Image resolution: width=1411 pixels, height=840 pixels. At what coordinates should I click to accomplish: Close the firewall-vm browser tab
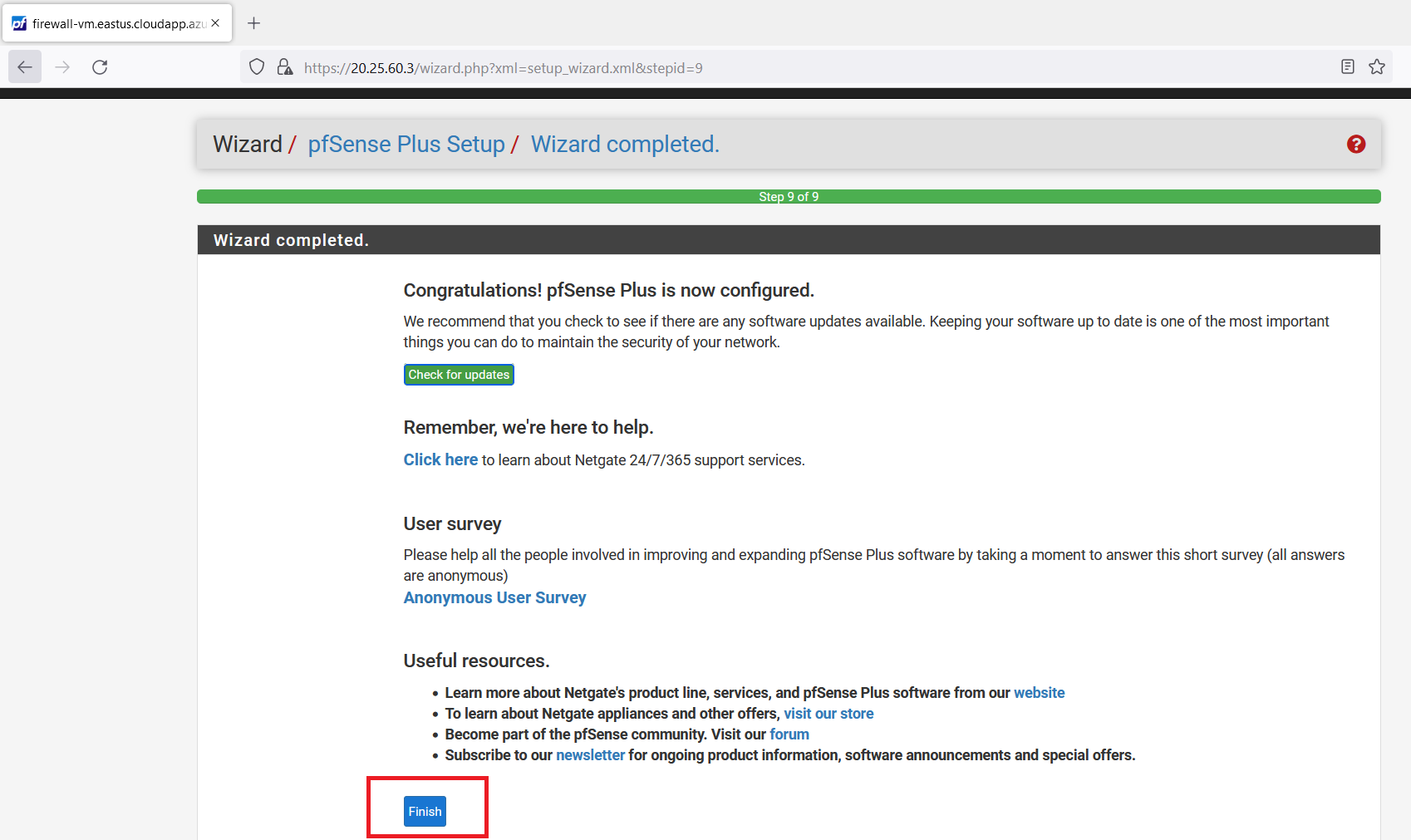pyautogui.click(x=215, y=23)
